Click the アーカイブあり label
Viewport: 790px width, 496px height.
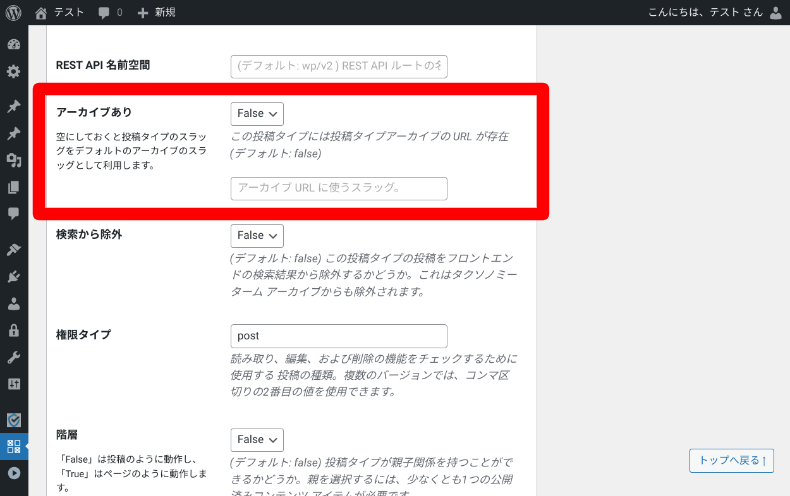point(94,112)
